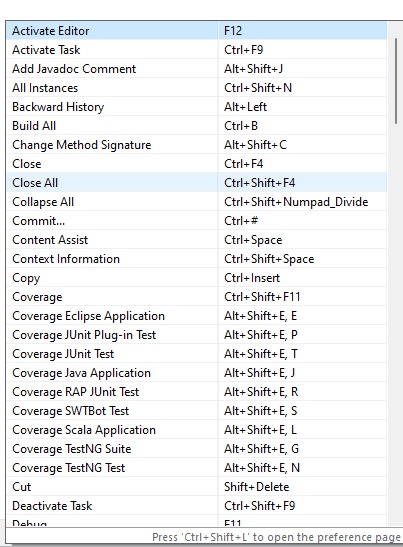Choose the Deactivate Task command
This screenshot has width=403, height=547.
tap(196, 506)
